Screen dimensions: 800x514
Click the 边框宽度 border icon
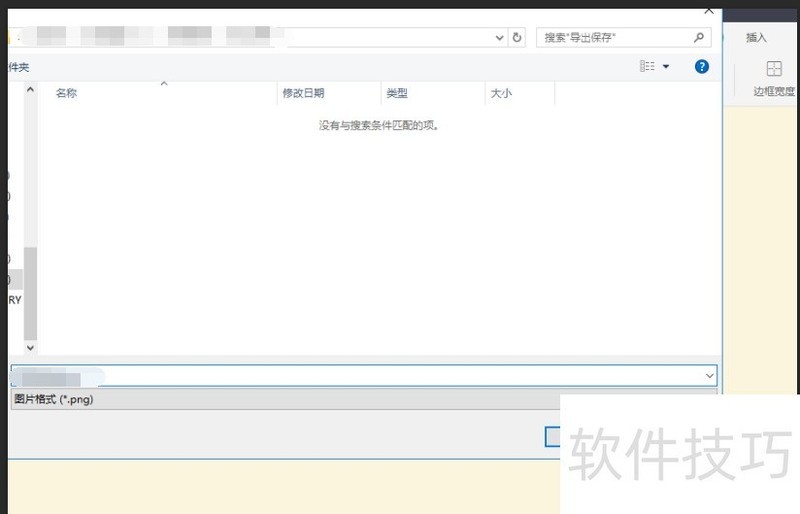(774, 68)
